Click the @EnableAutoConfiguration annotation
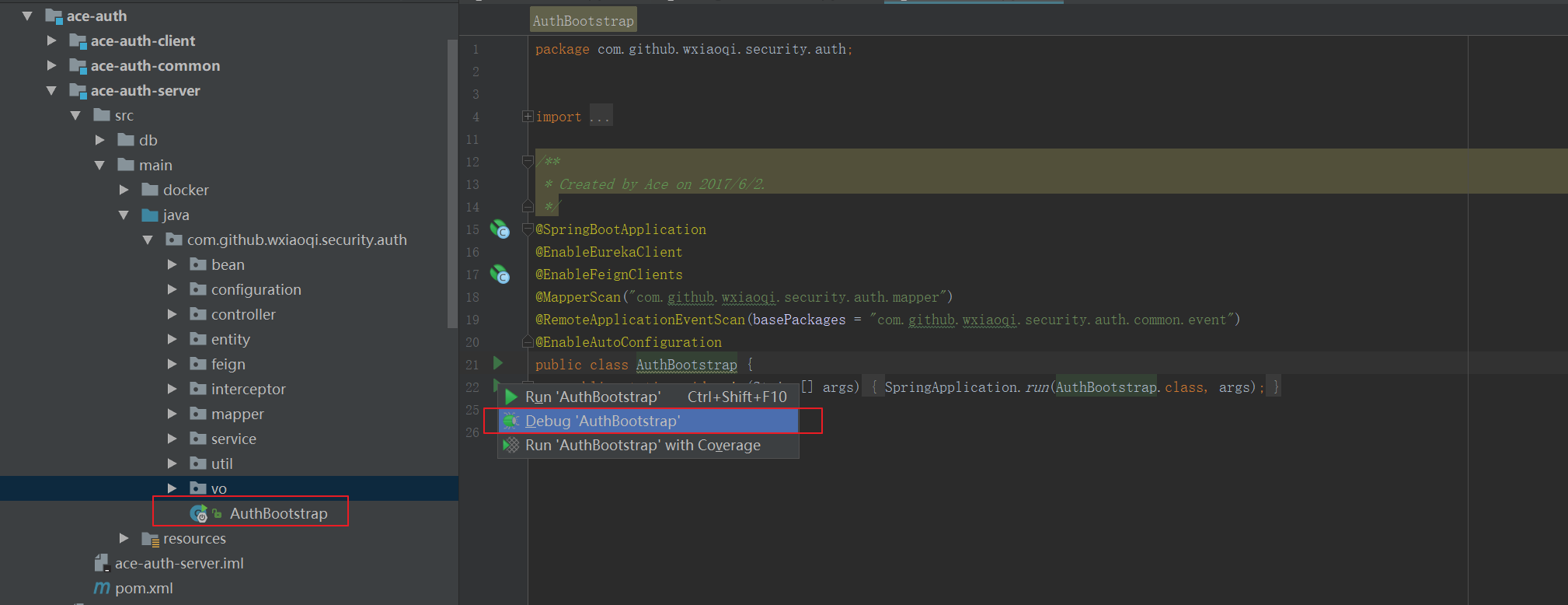The width and height of the screenshot is (1568, 605). click(x=628, y=342)
